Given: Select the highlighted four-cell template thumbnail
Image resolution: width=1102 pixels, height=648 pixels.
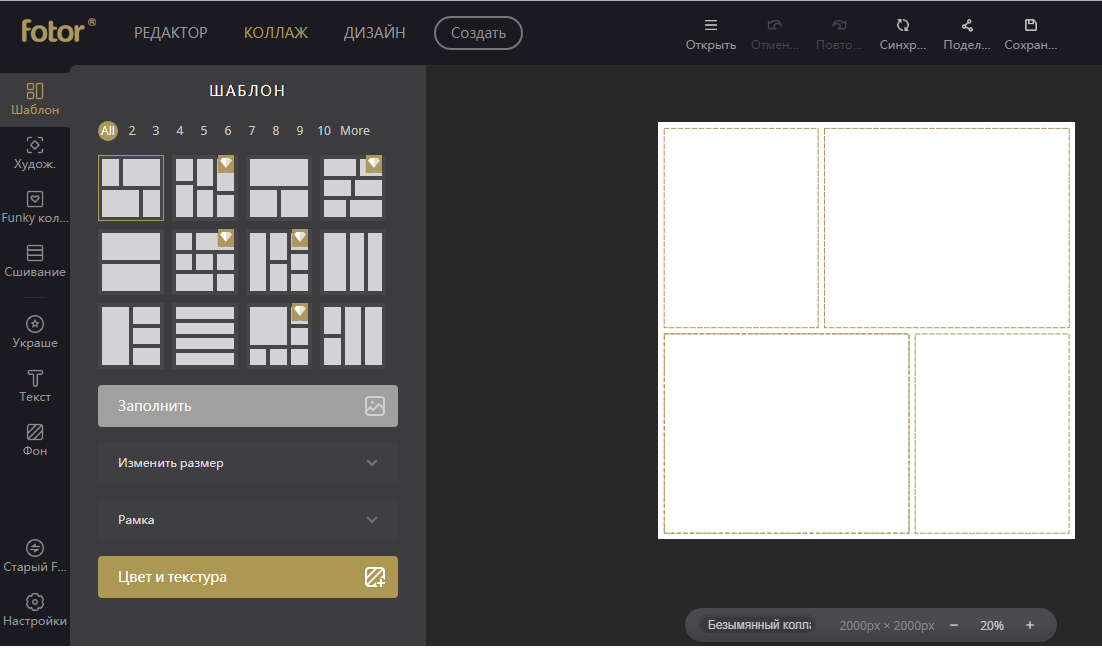Looking at the screenshot, I should pos(131,188).
